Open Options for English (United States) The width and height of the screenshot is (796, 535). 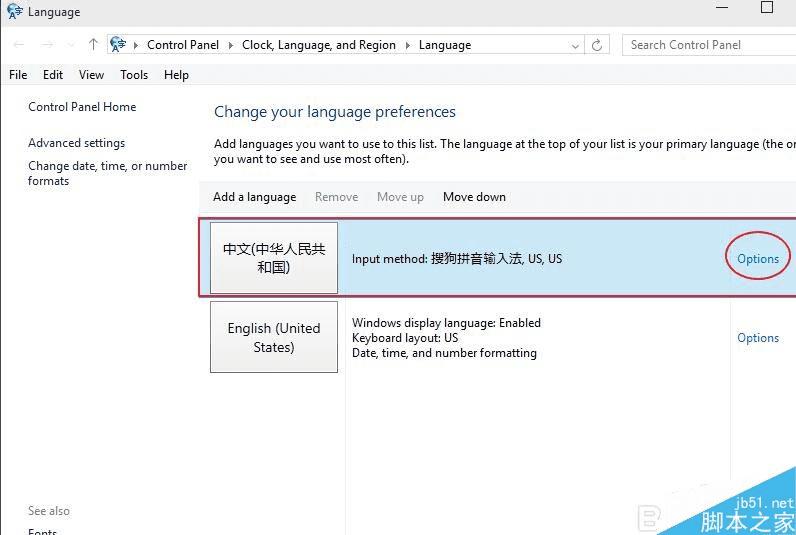(758, 338)
